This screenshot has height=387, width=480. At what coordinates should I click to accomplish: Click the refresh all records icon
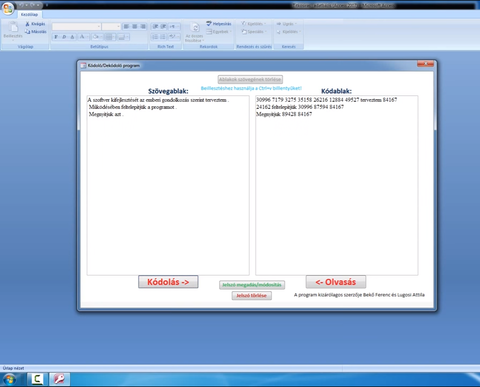click(x=195, y=27)
